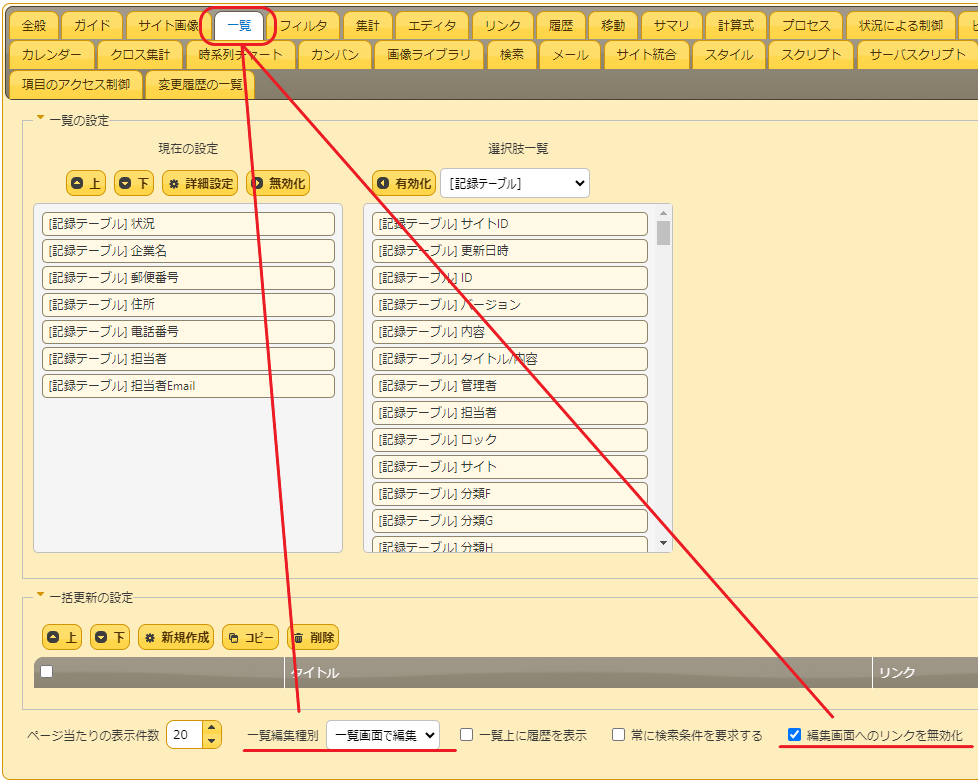978x782 pixels.
Task: Click the 削除 button
Action: pyautogui.click(x=313, y=637)
